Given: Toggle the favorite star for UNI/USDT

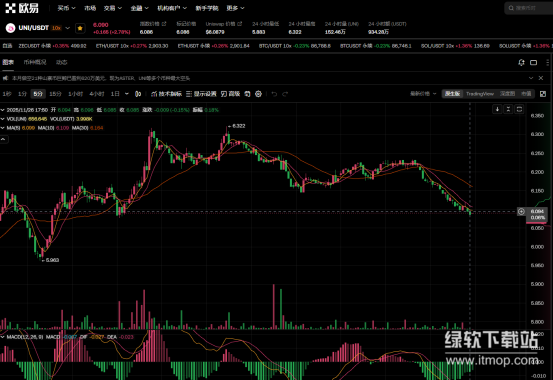Looking at the screenshot, I should [80, 28].
